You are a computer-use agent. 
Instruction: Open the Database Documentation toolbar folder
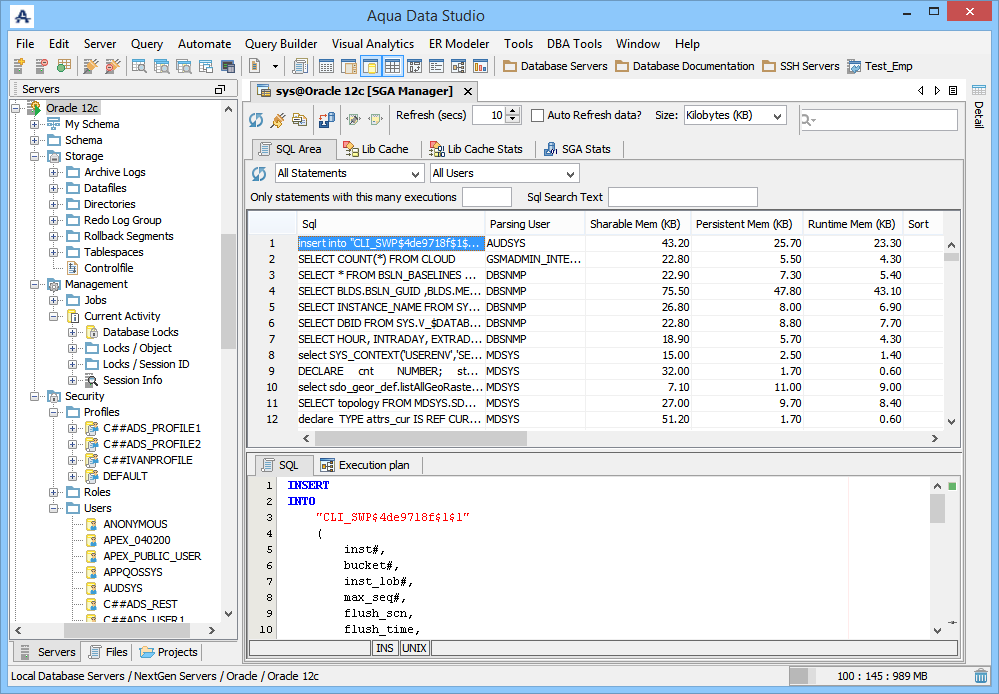685,67
